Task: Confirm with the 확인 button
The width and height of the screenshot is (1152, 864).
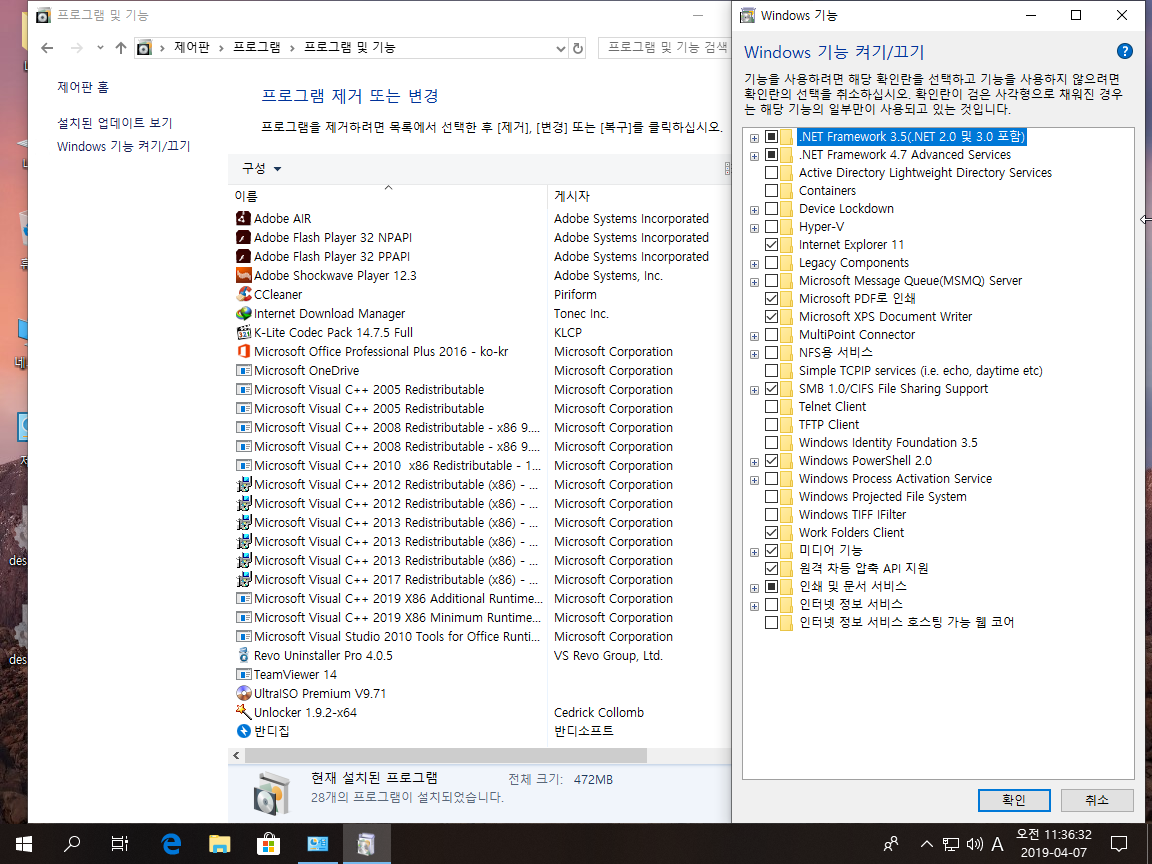Action: (1014, 800)
